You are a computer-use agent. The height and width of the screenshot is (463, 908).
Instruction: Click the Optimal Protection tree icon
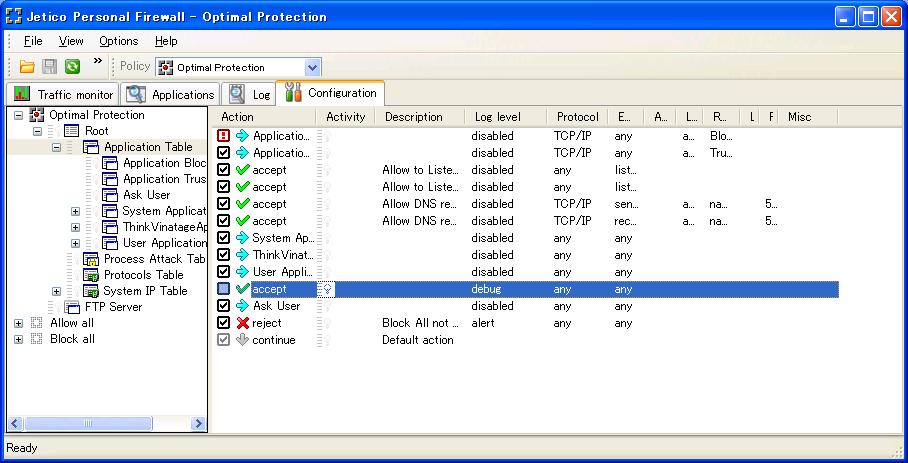point(36,115)
